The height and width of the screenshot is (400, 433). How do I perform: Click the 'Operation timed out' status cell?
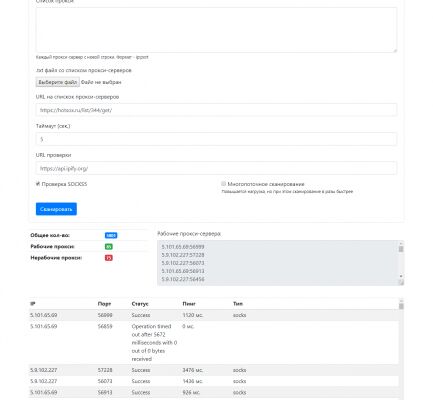point(154,343)
